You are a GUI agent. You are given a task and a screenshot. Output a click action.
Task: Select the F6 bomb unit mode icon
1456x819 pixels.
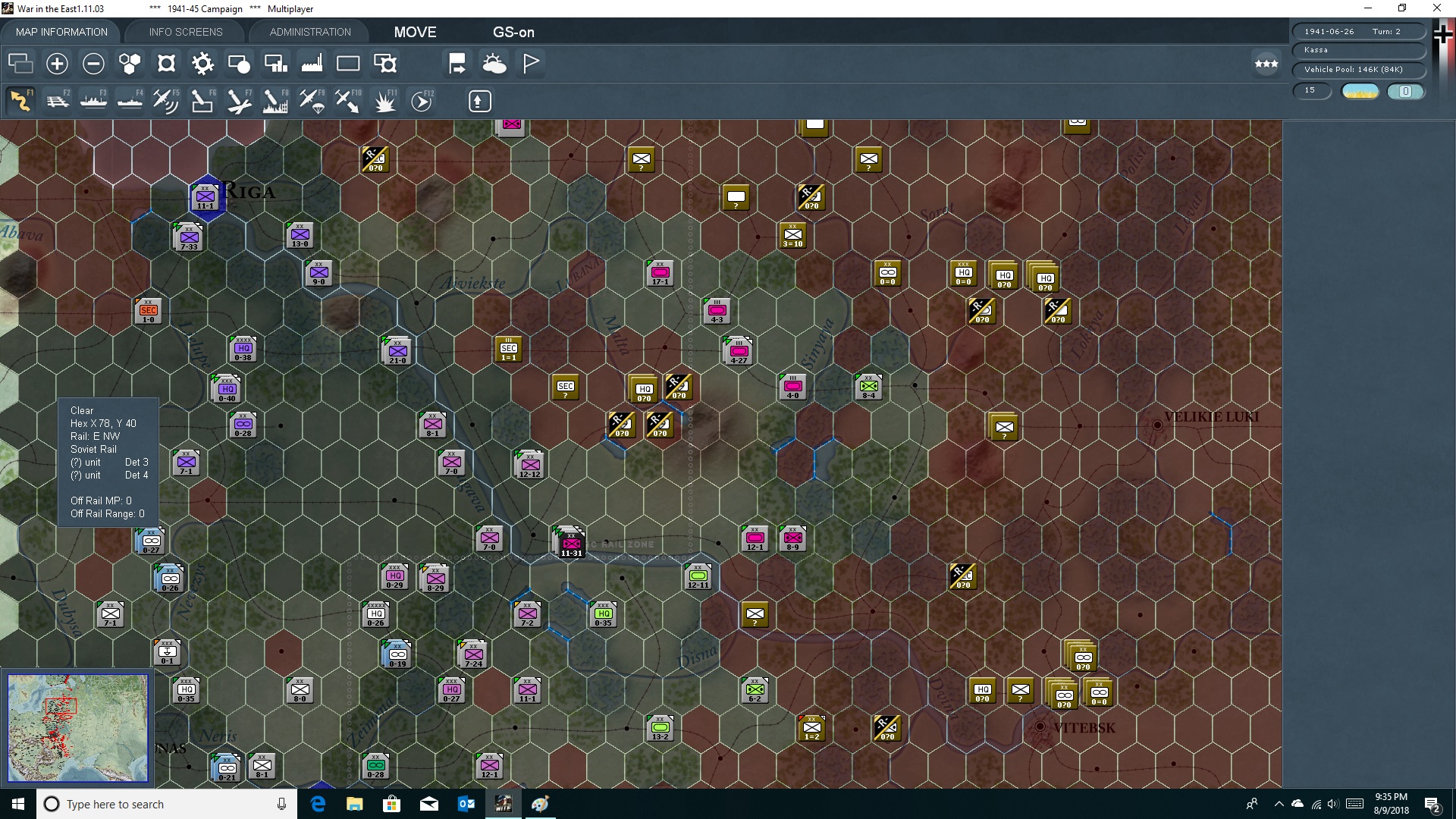pyautogui.click(x=202, y=101)
